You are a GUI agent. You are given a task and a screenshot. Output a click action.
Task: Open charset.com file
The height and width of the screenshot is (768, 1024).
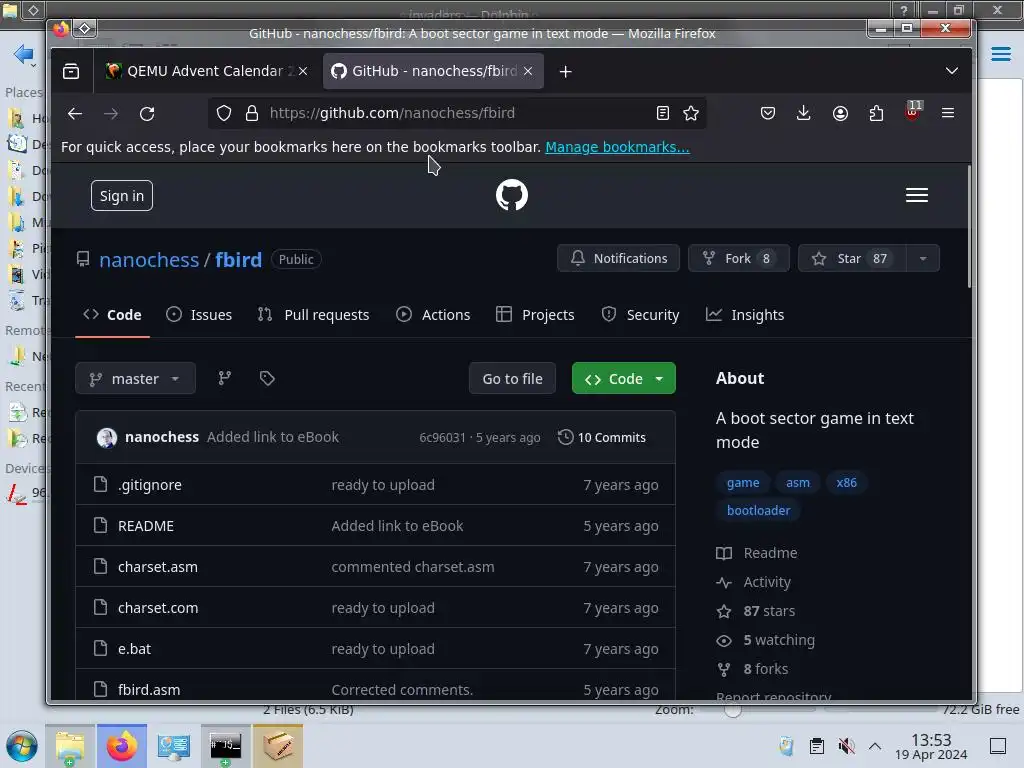coord(157,608)
